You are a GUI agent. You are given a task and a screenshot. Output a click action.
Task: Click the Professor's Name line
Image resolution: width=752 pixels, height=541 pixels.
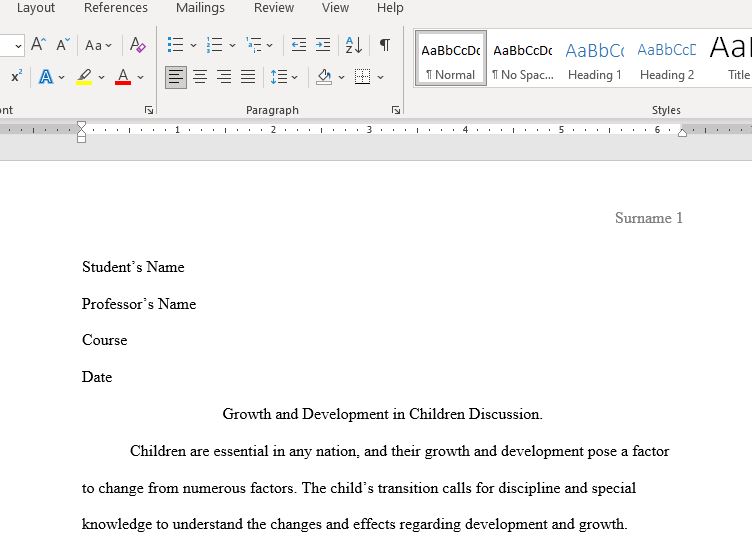pos(139,304)
